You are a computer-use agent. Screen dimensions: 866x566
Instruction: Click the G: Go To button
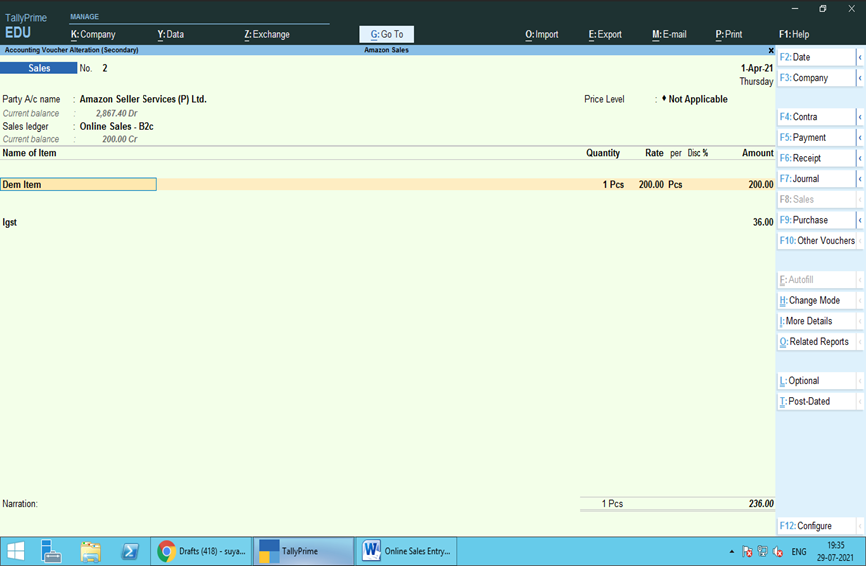pyautogui.click(x=387, y=34)
